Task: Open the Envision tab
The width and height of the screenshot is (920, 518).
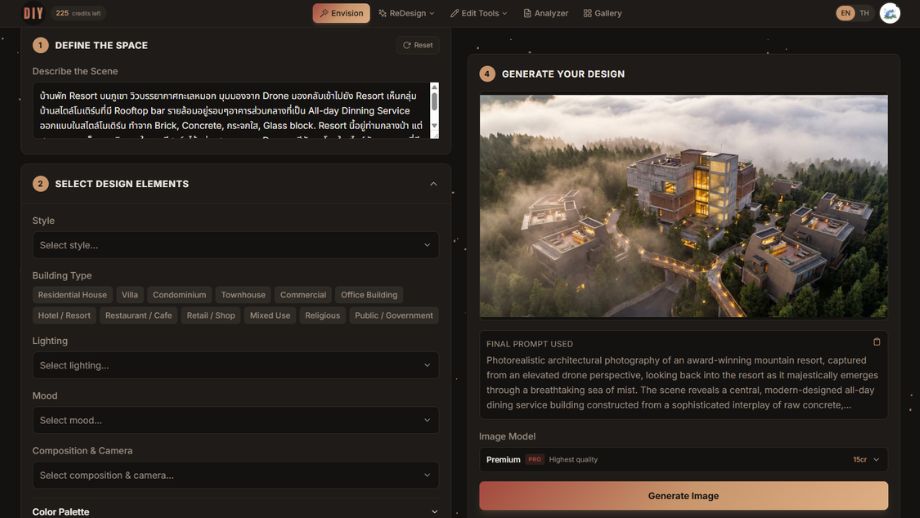Action: 341,13
